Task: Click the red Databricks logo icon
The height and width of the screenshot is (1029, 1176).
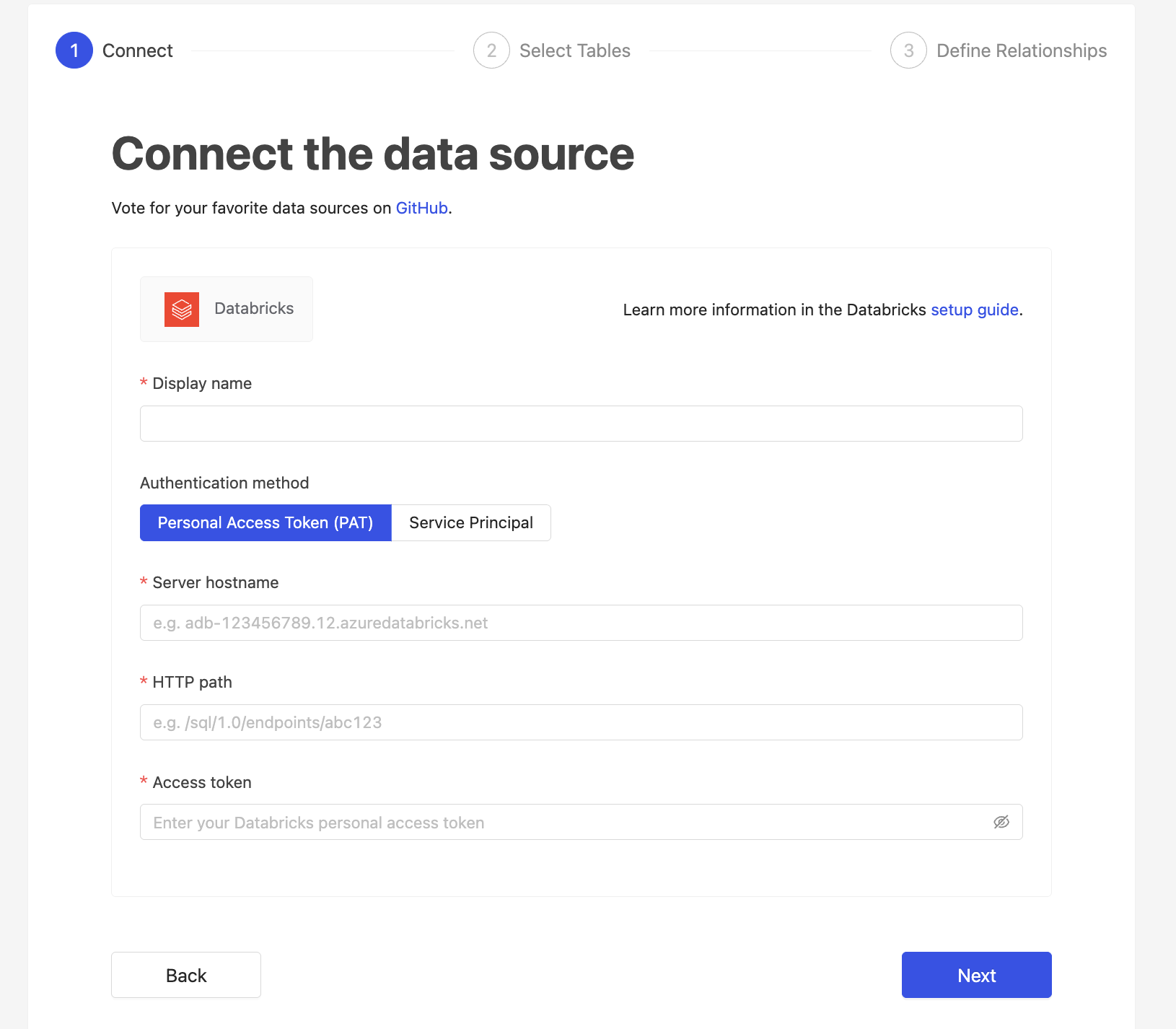Action: click(x=182, y=310)
